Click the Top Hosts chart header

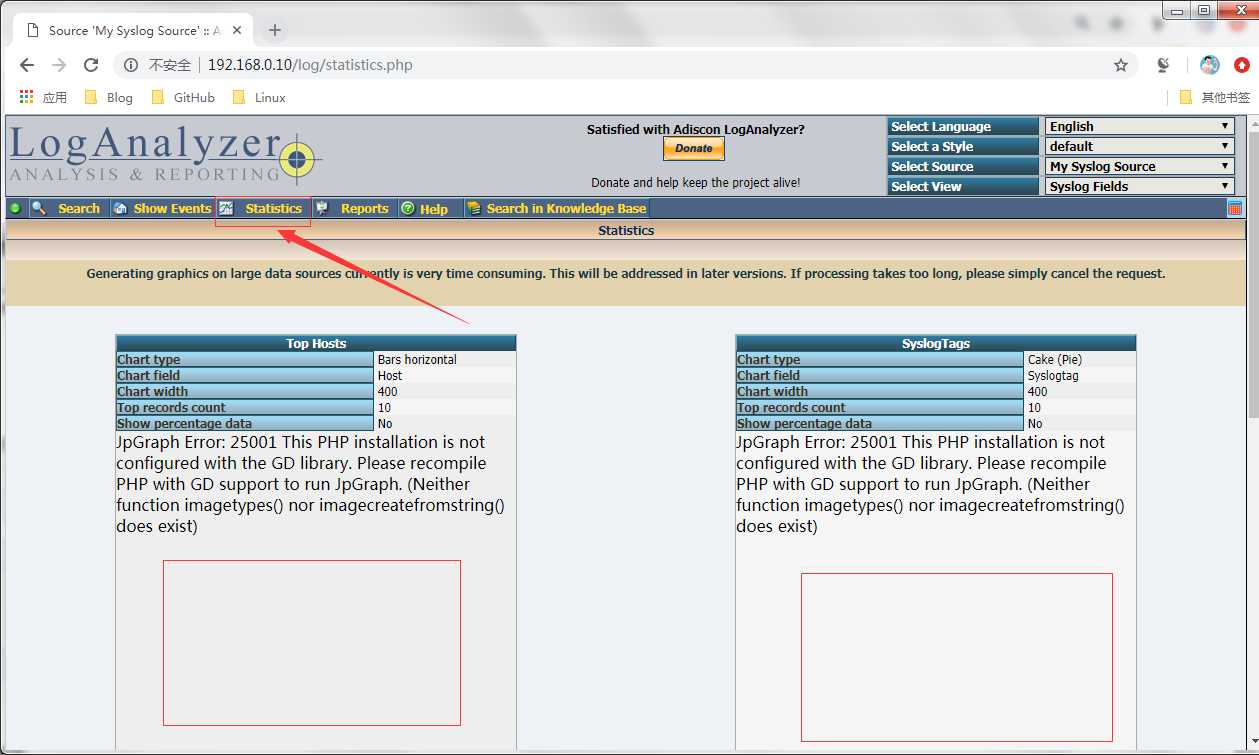click(x=316, y=343)
